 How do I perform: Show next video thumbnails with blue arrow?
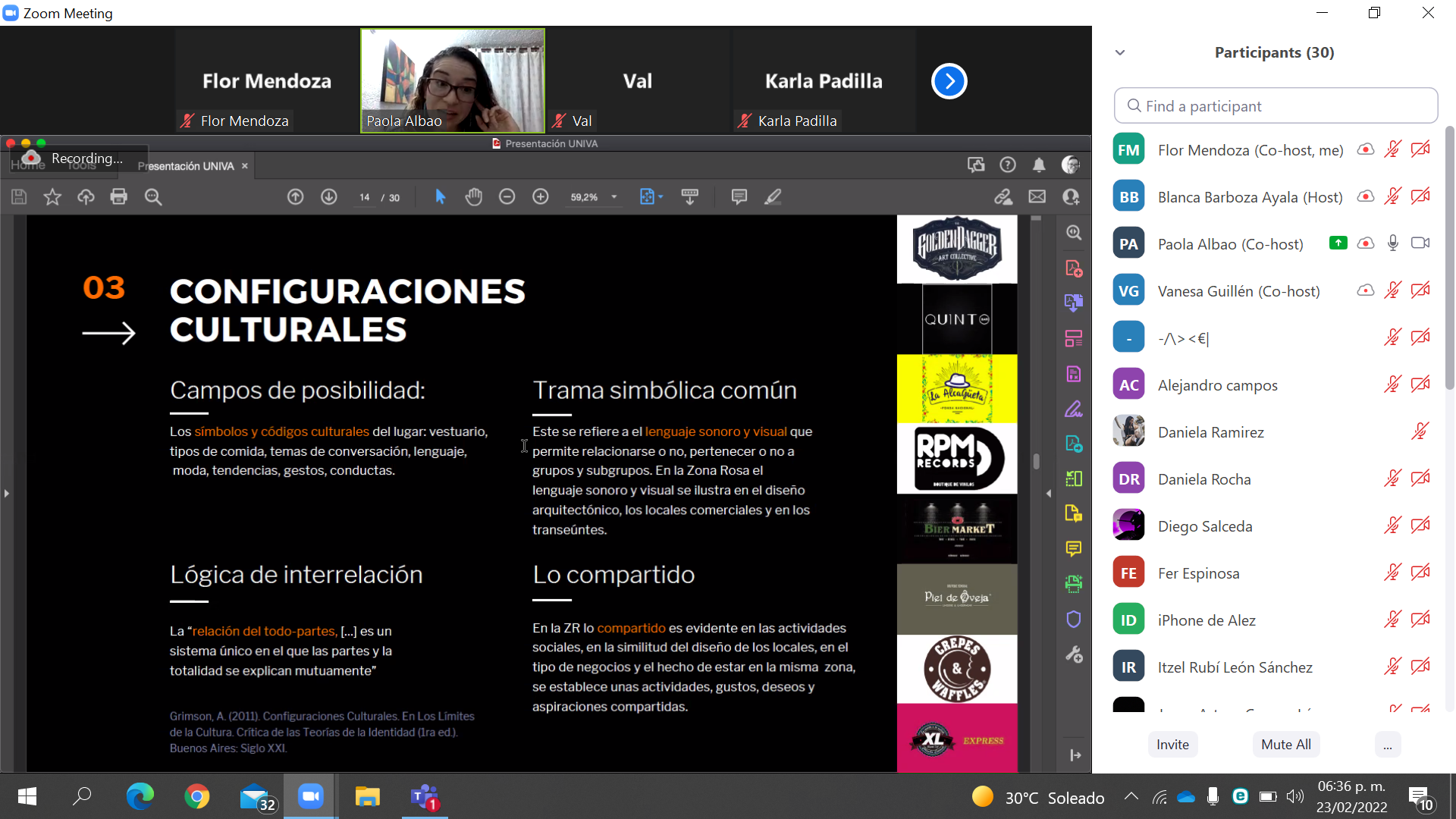tap(949, 81)
